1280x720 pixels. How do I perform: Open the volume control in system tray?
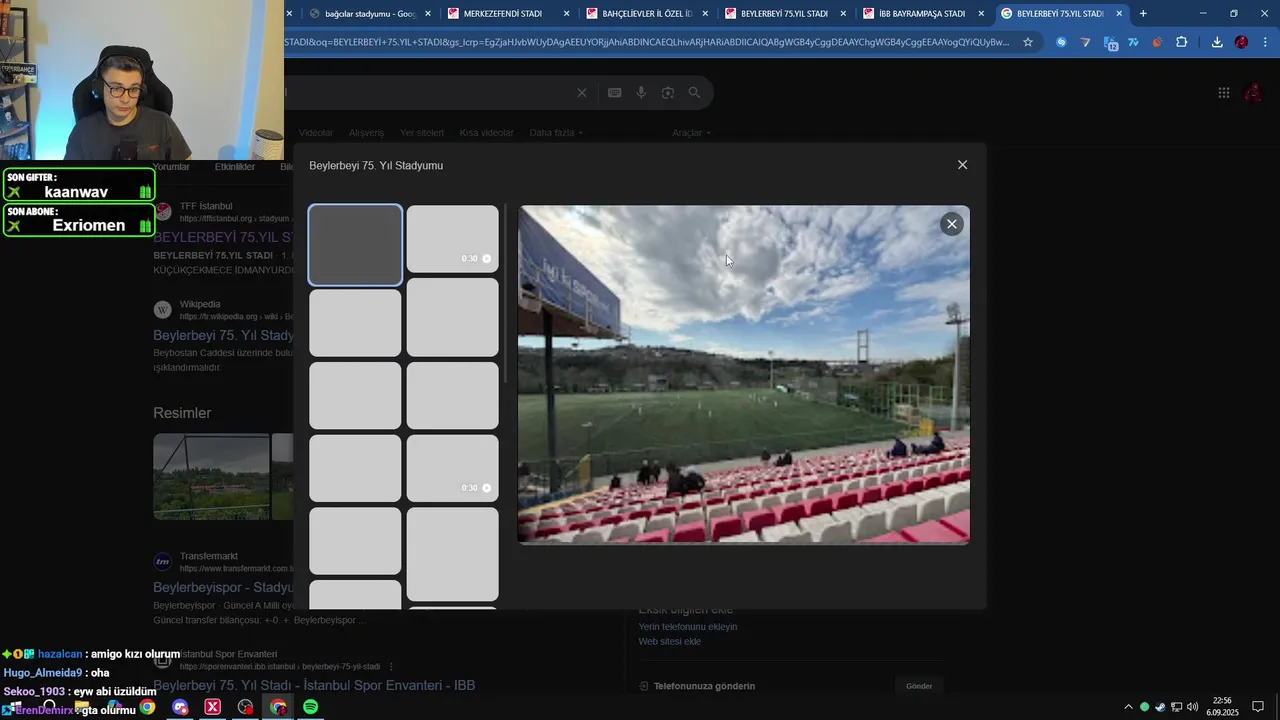[x=1193, y=707]
